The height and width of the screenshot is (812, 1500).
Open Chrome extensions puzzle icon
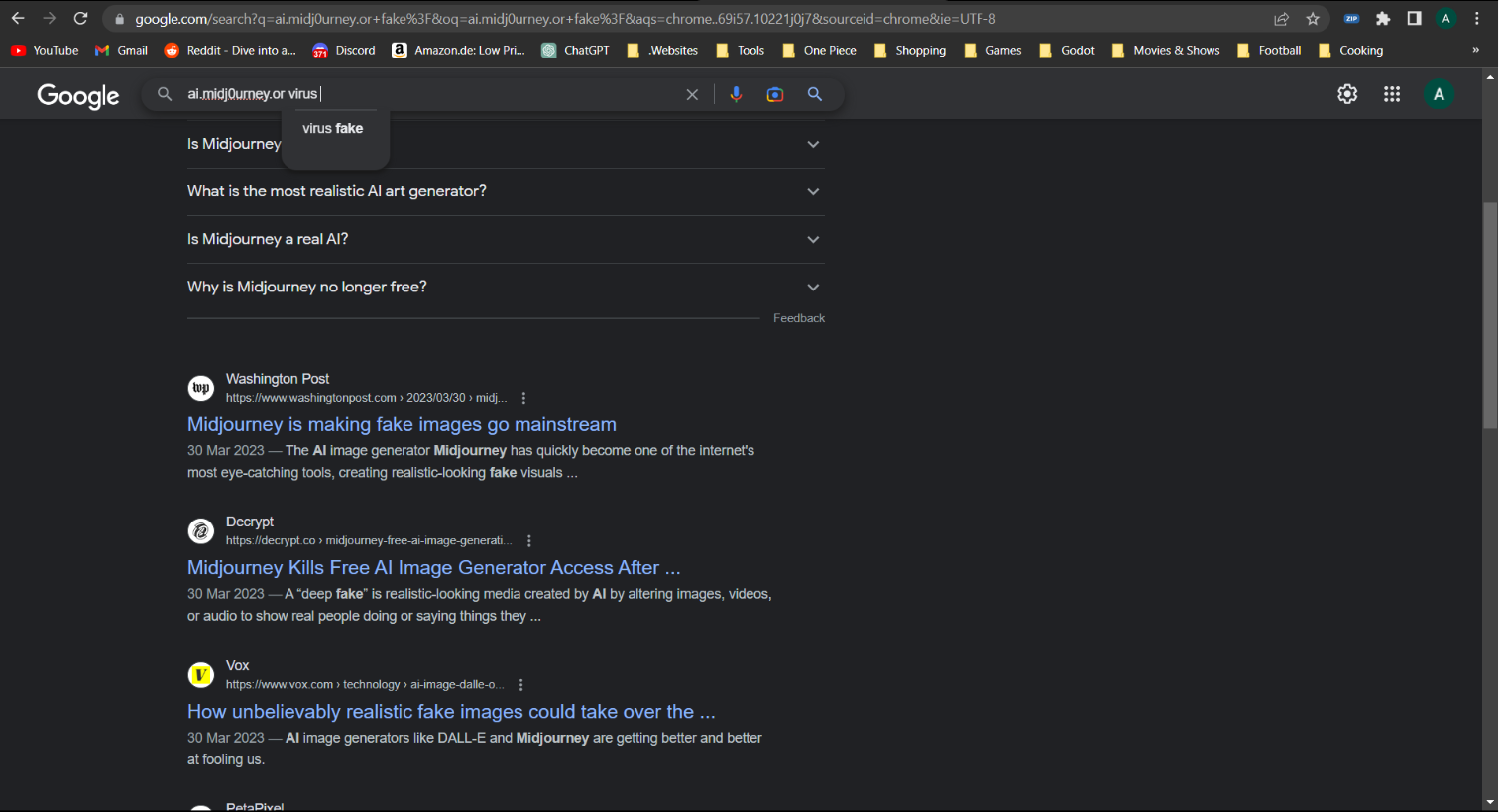click(x=1383, y=19)
